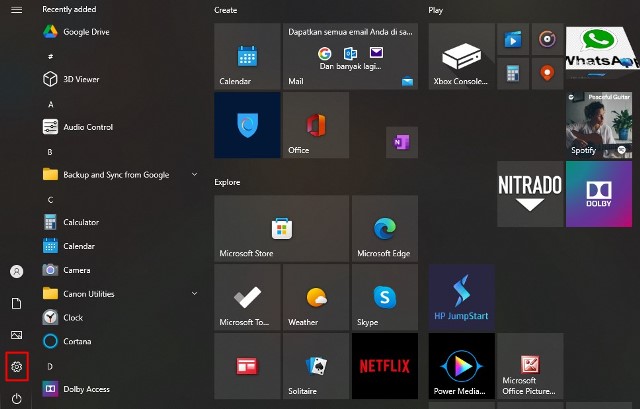Open the small Maps tile
The height and width of the screenshot is (409, 640).
(547, 73)
